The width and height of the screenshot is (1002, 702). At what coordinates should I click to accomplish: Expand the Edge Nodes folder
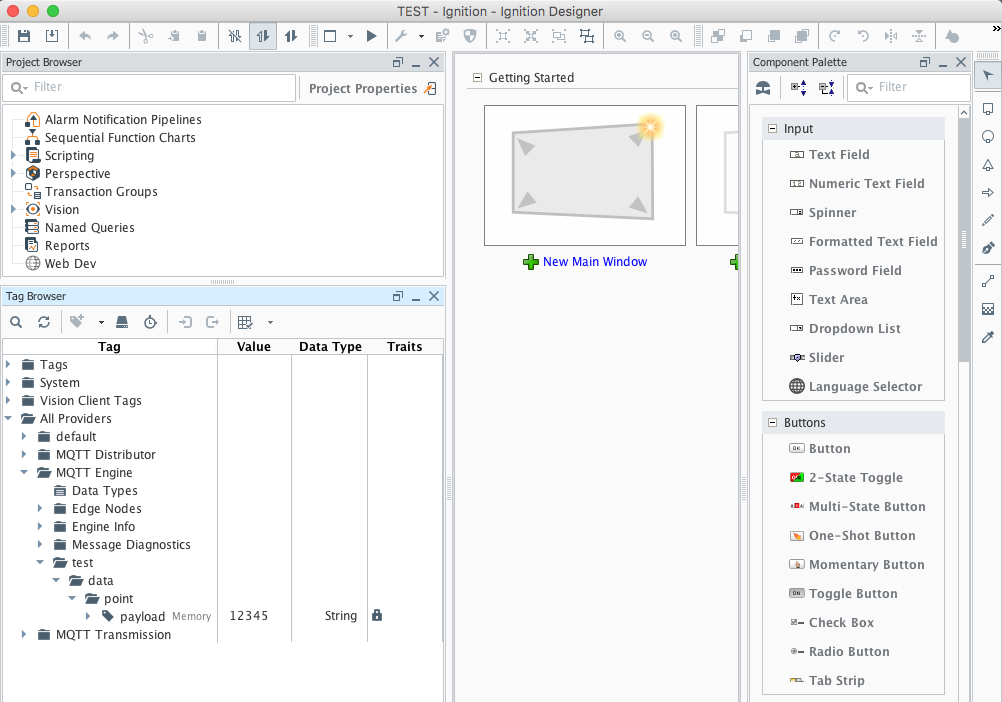40,508
